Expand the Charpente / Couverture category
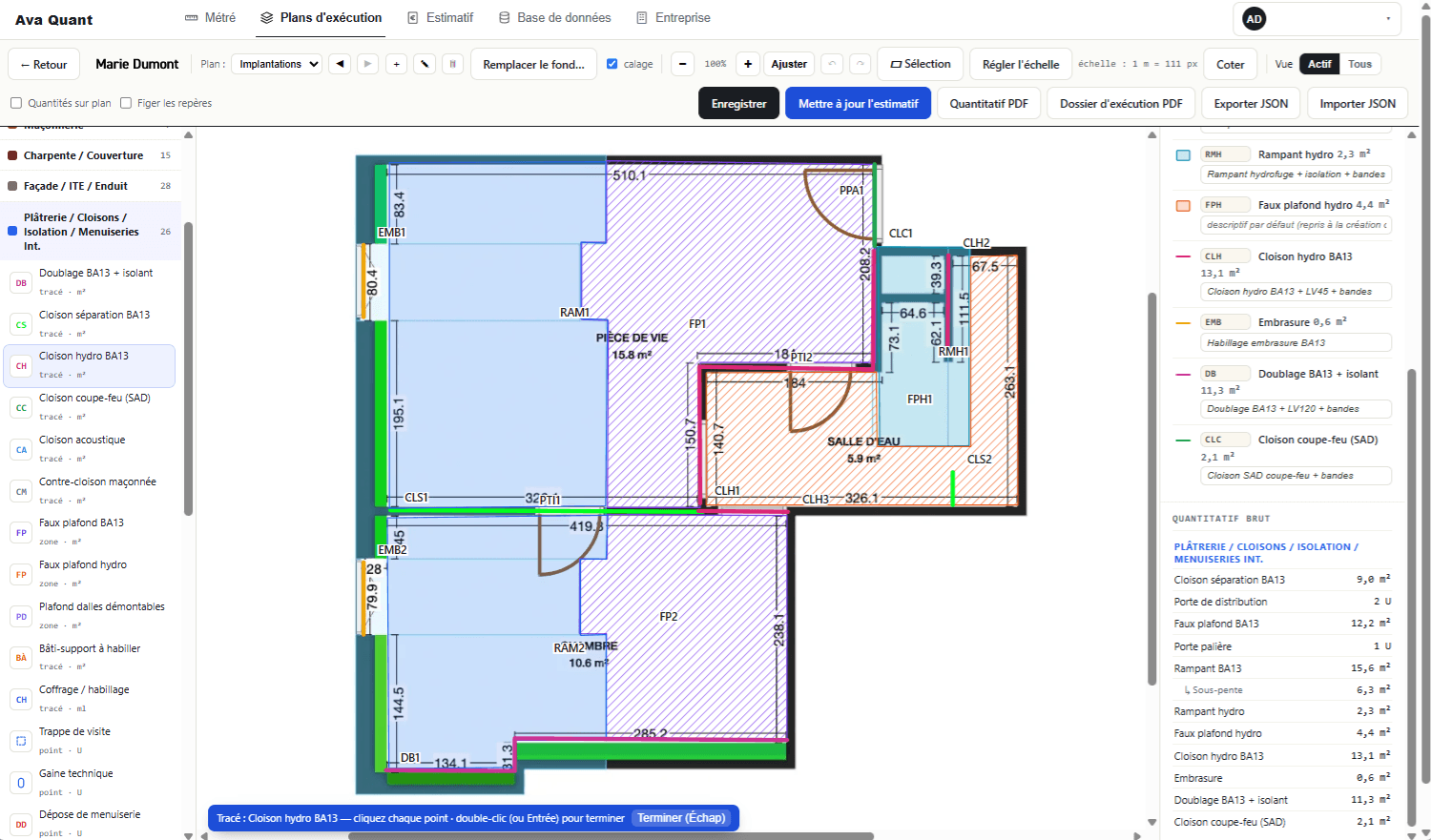 89,155
